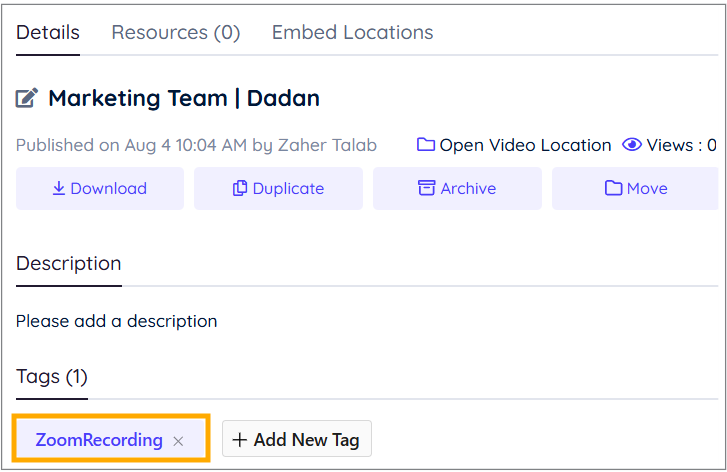Go to the Embed Locations tab
The height and width of the screenshot is (472, 727).
click(x=352, y=32)
